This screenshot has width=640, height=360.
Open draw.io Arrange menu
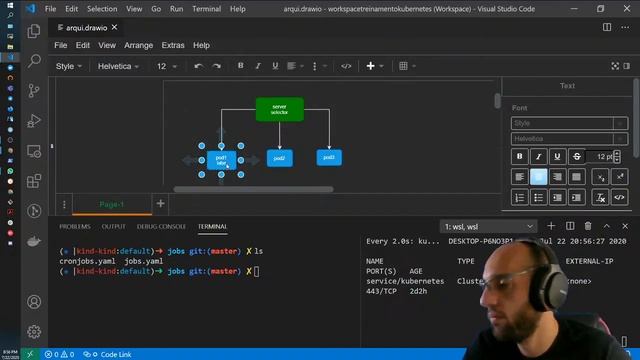[138, 45]
